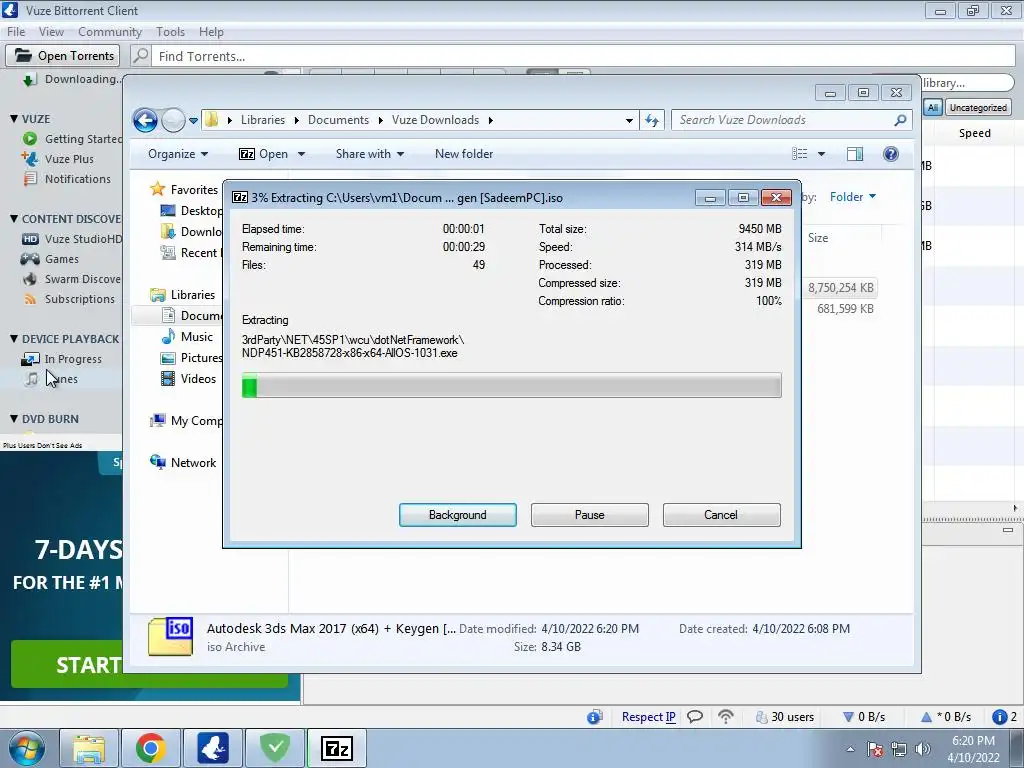Toggle the Uncategorized filter in Vuze
This screenshot has height=768, width=1024.
click(978, 108)
